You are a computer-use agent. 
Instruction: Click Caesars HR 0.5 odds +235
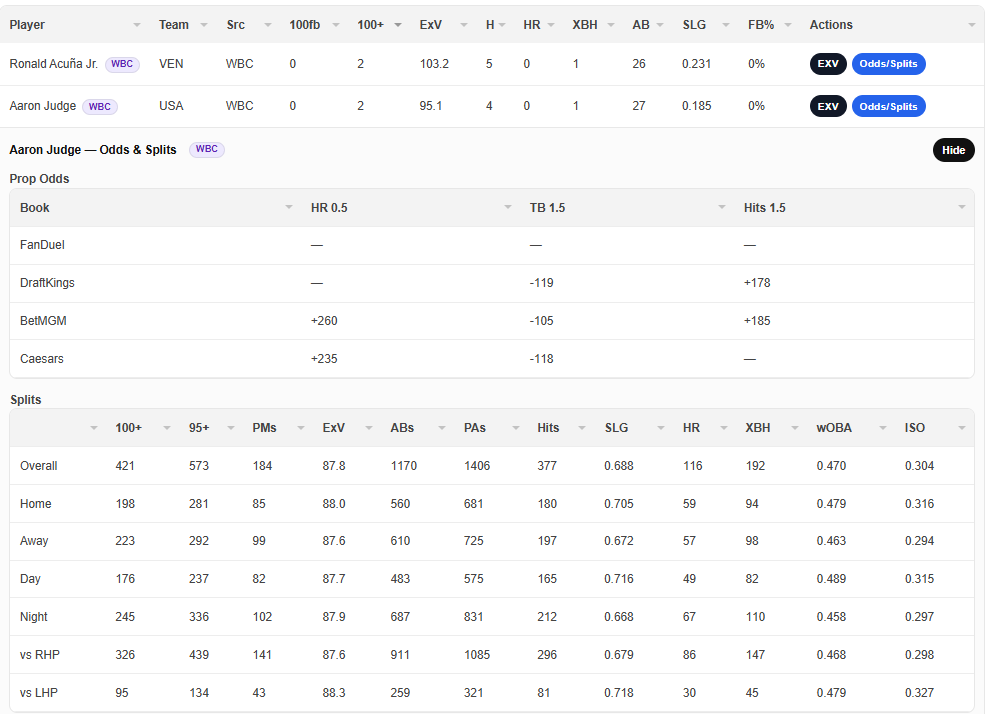click(x=324, y=359)
